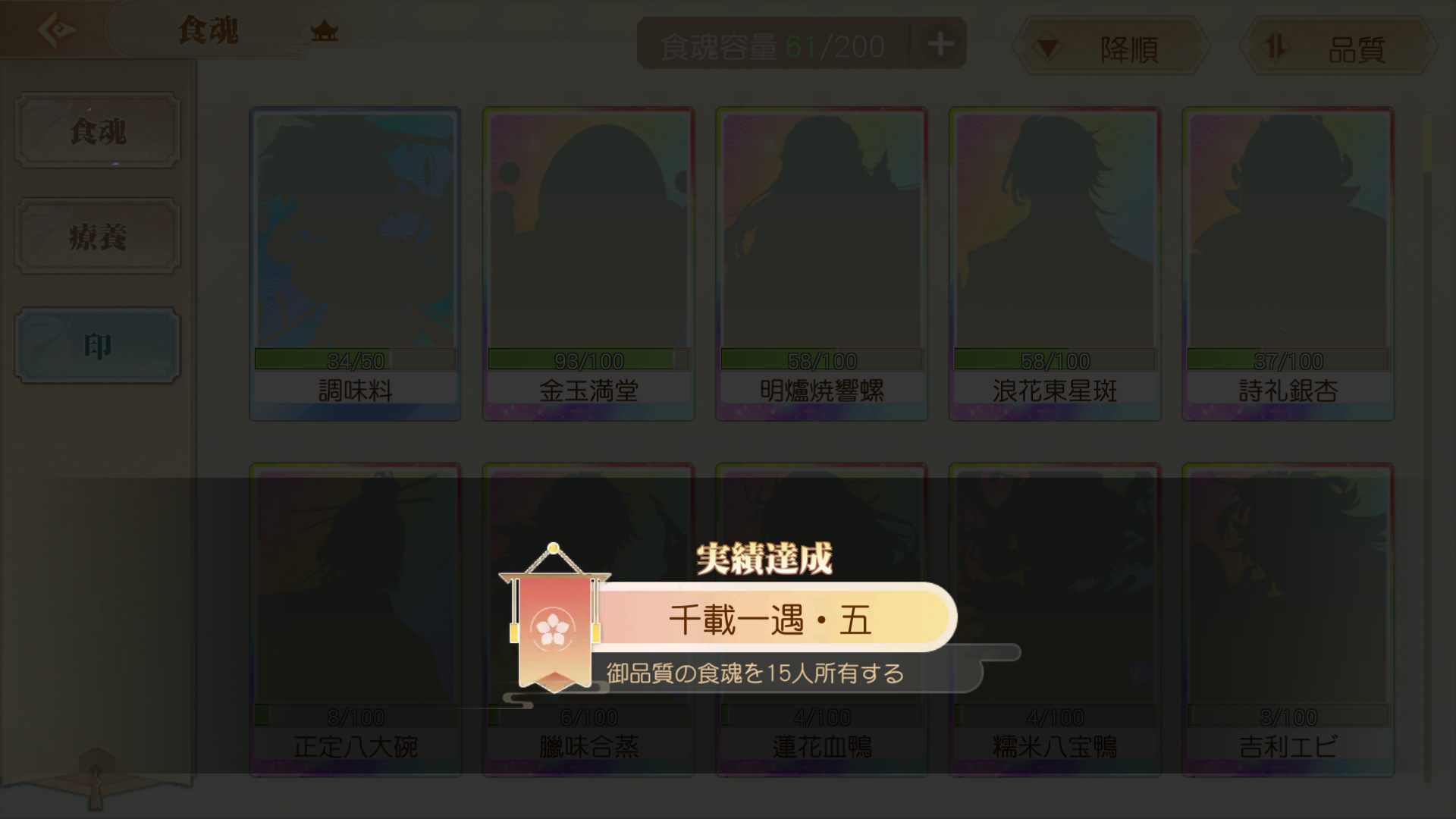The height and width of the screenshot is (819, 1456).
Task: Click the down triangle beside 降順
Action: (x=1048, y=49)
